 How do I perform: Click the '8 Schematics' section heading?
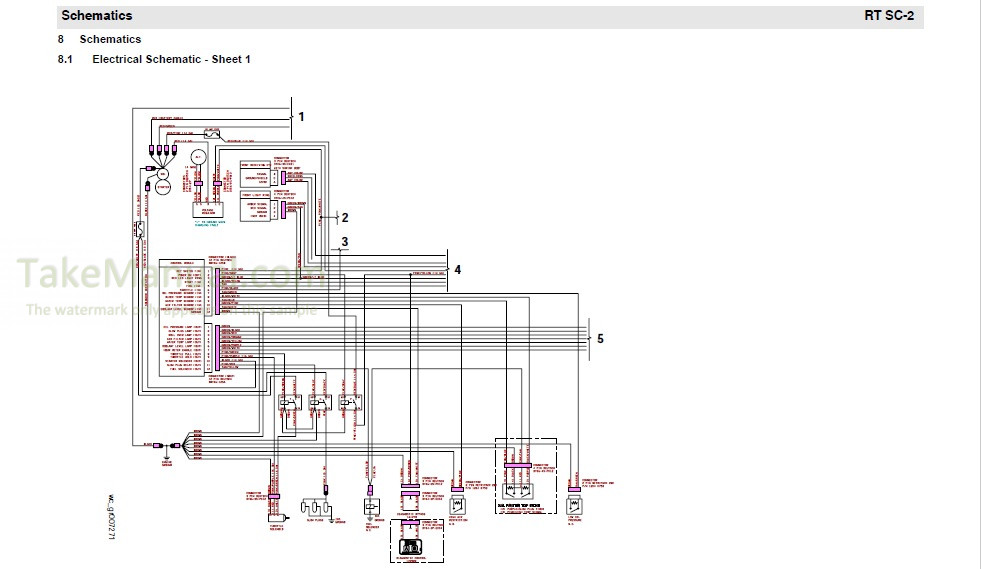coord(110,39)
